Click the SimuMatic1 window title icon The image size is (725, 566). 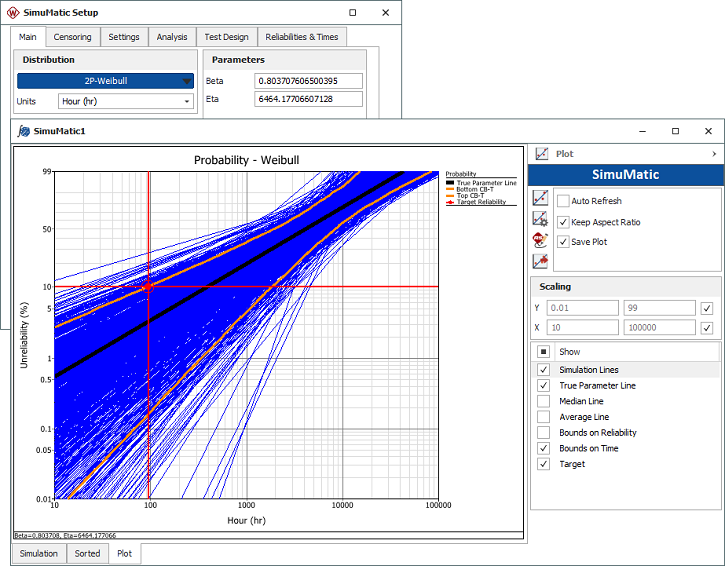23,131
